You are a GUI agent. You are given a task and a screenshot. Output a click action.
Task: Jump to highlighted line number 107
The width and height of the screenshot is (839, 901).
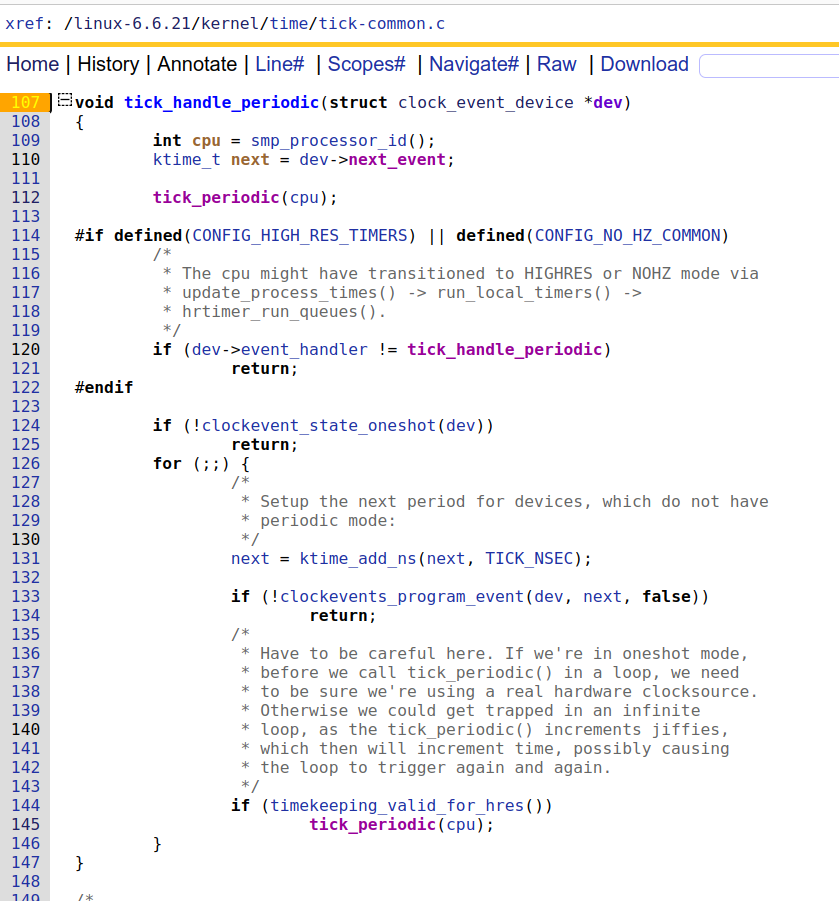coord(26,102)
